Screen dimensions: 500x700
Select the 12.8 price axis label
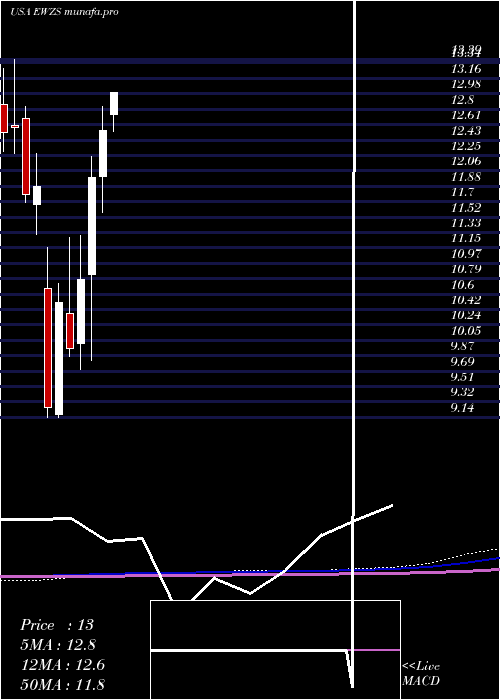tap(462, 100)
